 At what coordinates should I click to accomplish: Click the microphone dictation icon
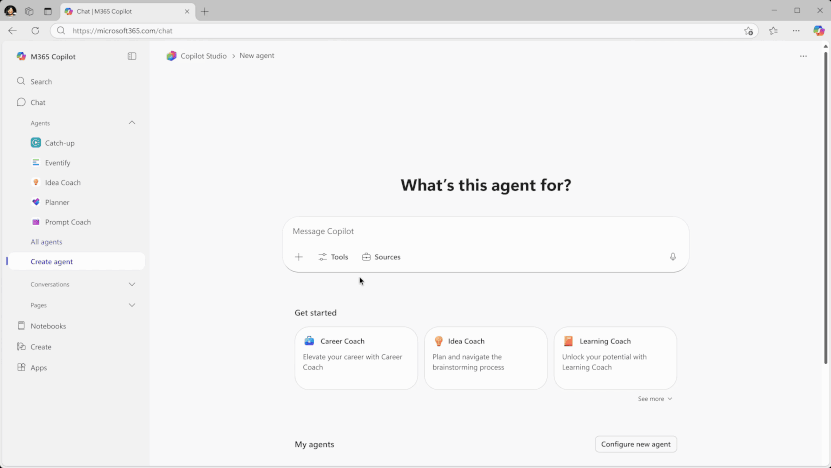pyautogui.click(x=673, y=257)
